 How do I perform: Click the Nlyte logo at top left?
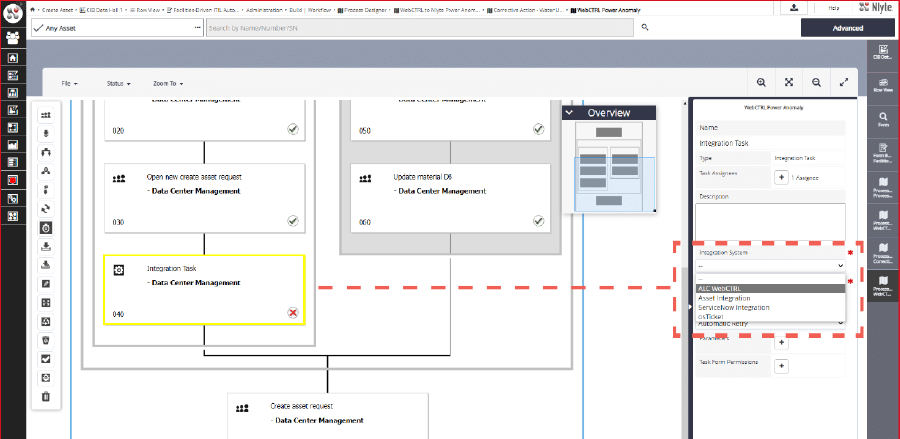point(13,12)
